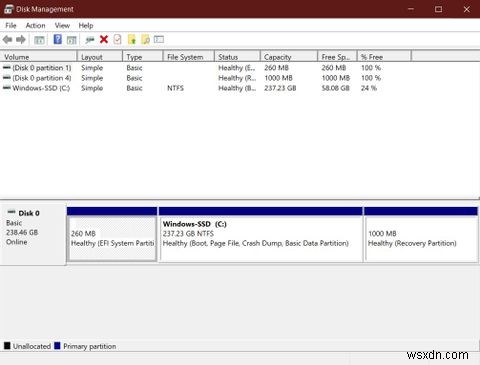Sort by the Status column header
Image resolution: width=480 pixels, height=365 pixels.
[237, 57]
